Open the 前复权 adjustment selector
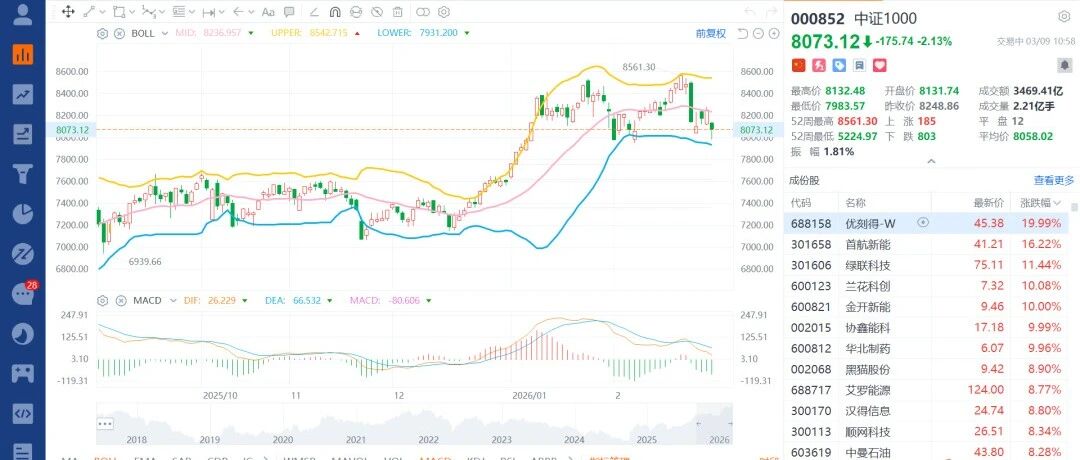This screenshot has height=460, width=1080. click(x=711, y=33)
